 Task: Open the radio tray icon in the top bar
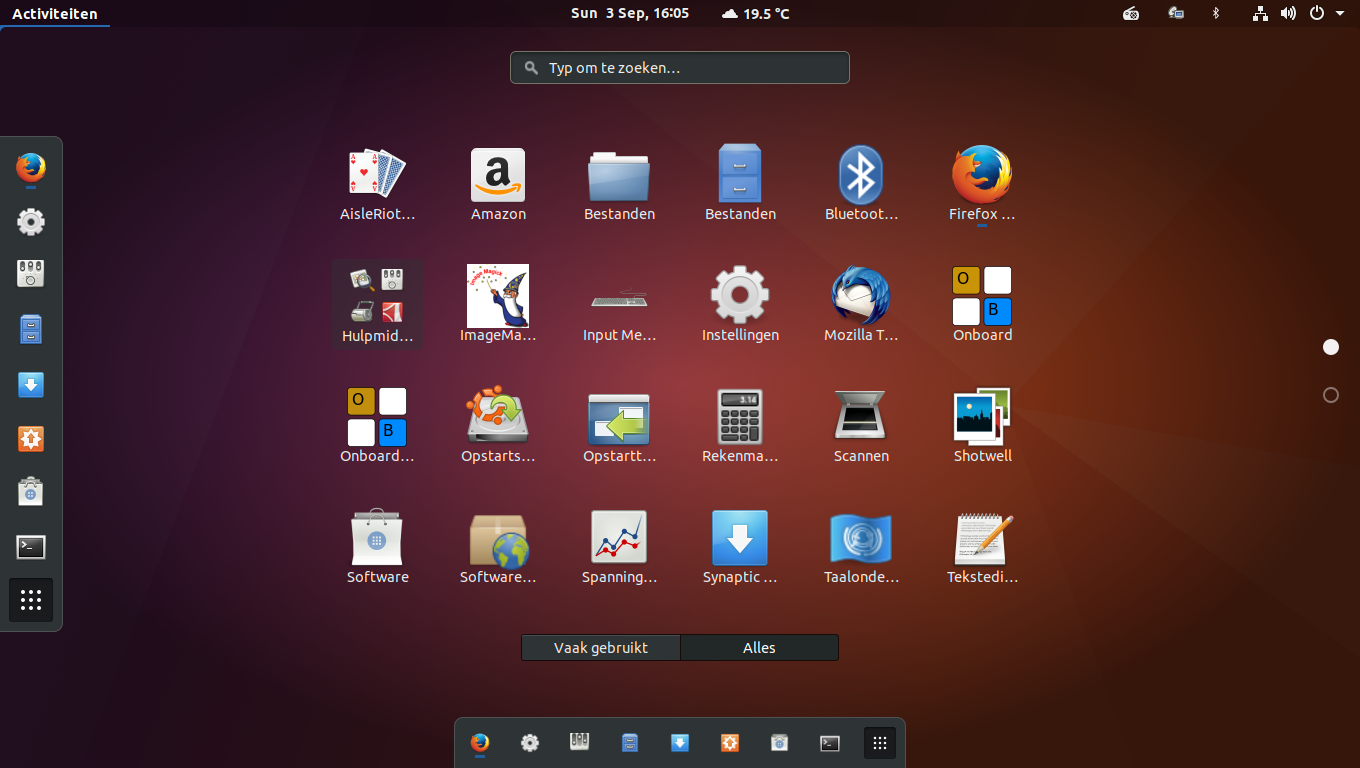pyautogui.click(x=1131, y=13)
